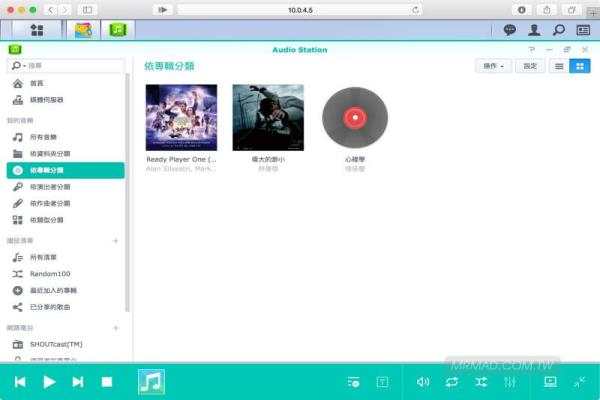The image size is (600, 400).
Task: Show all browser tabs button
Action: (571, 10)
